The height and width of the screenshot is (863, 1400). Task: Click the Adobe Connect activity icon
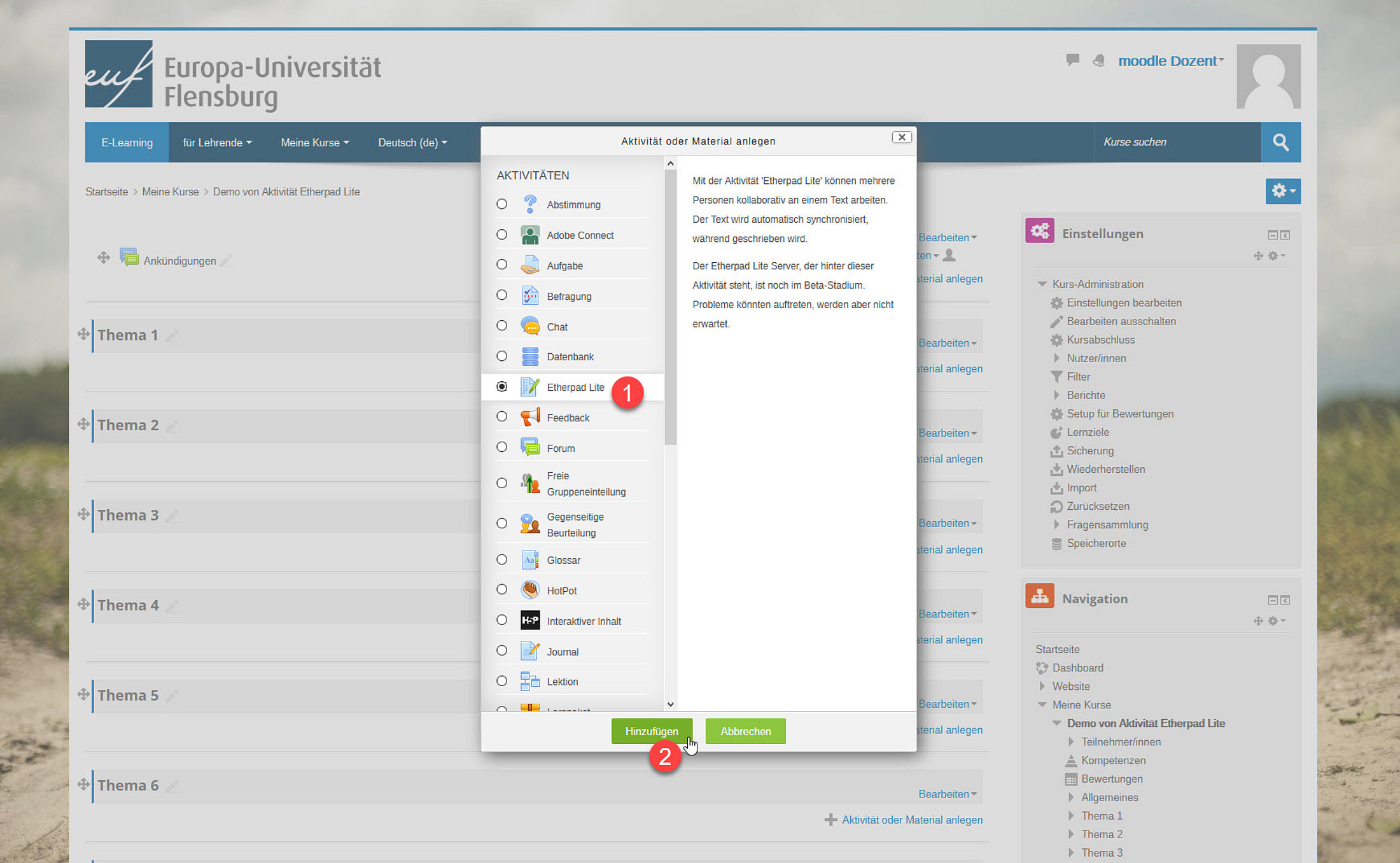click(x=529, y=235)
